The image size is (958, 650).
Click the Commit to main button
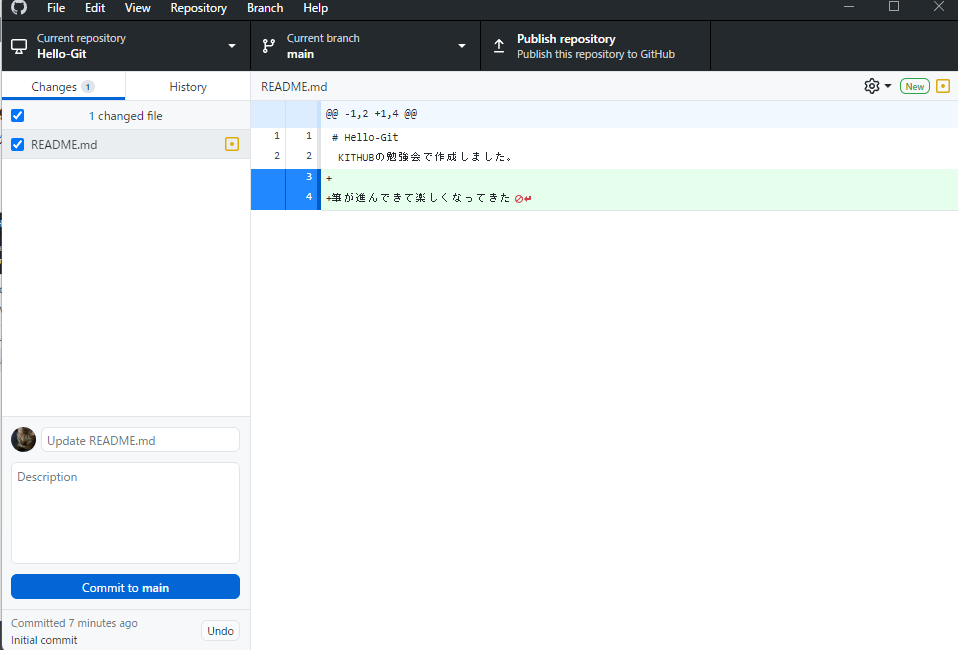click(x=124, y=586)
